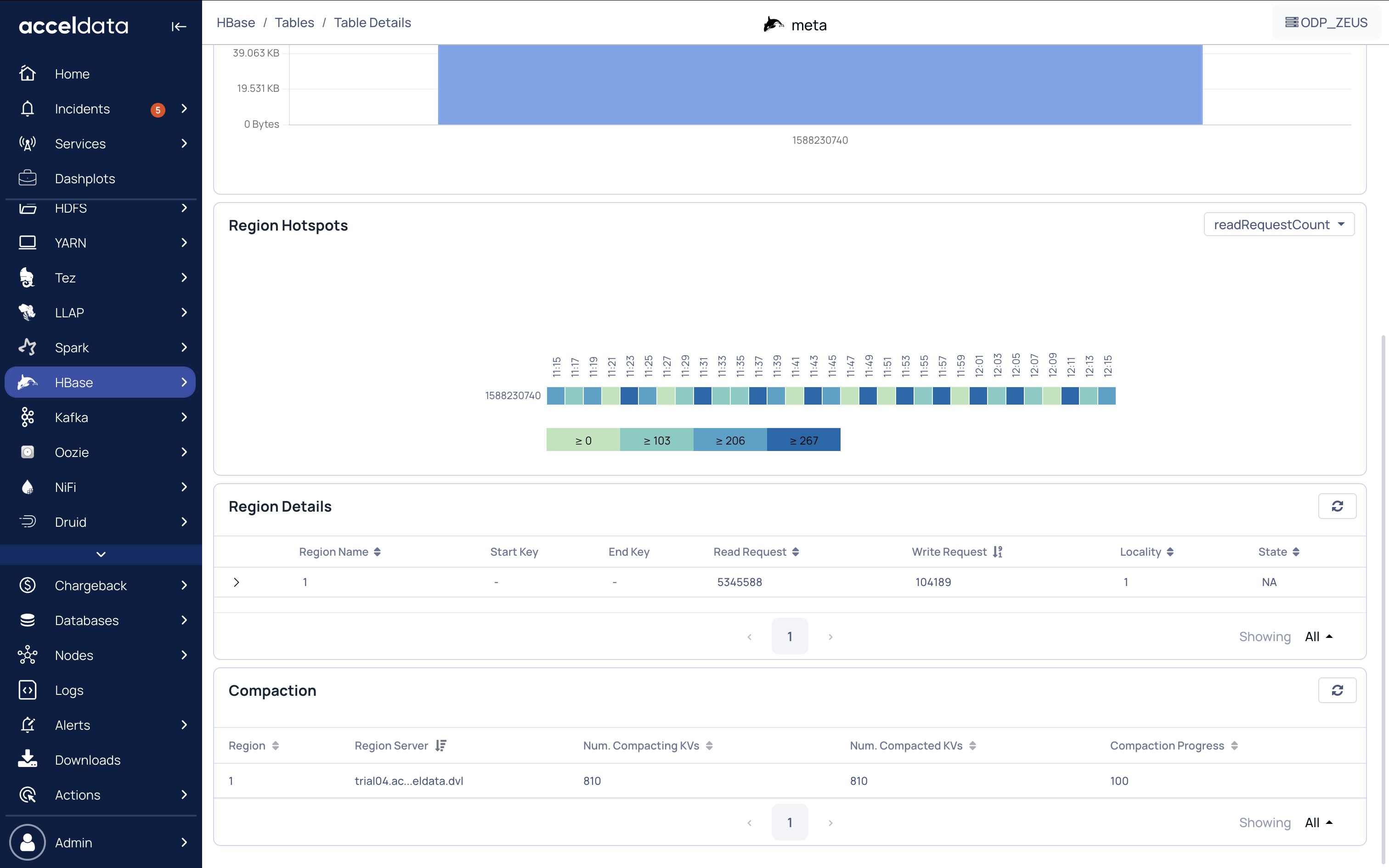Open the readRequestCount metric dropdown
The image size is (1389, 868).
[x=1279, y=225]
